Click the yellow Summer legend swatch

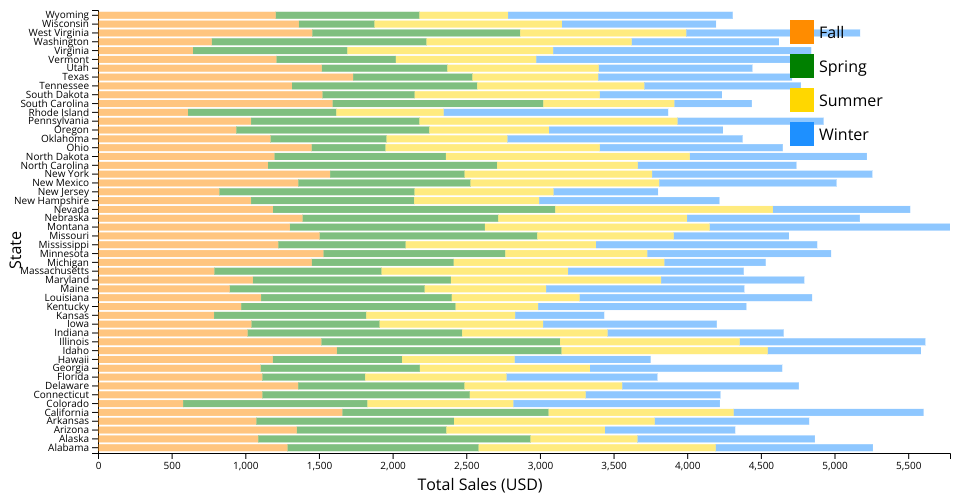[x=801, y=100]
